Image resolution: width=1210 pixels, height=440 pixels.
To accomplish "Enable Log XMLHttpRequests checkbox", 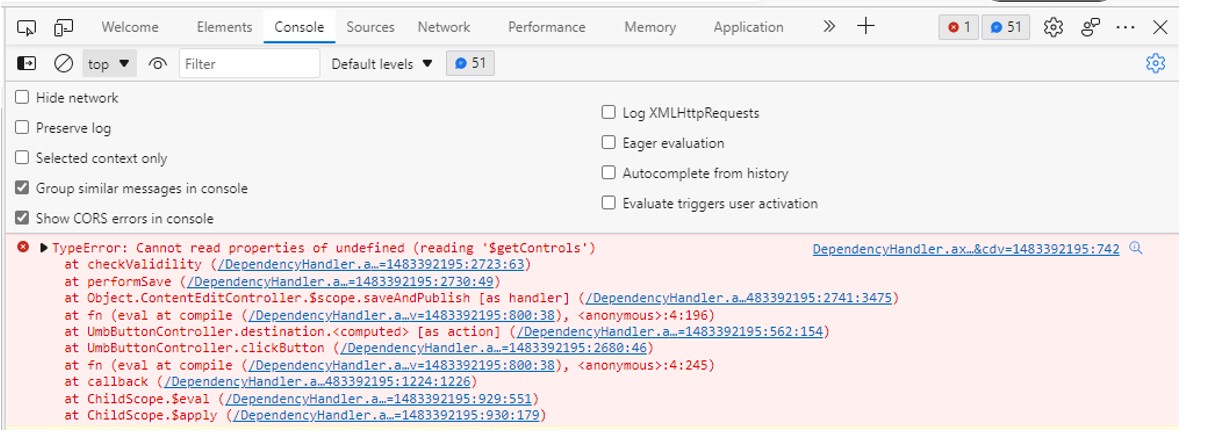I will pyautogui.click(x=608, y=113).
